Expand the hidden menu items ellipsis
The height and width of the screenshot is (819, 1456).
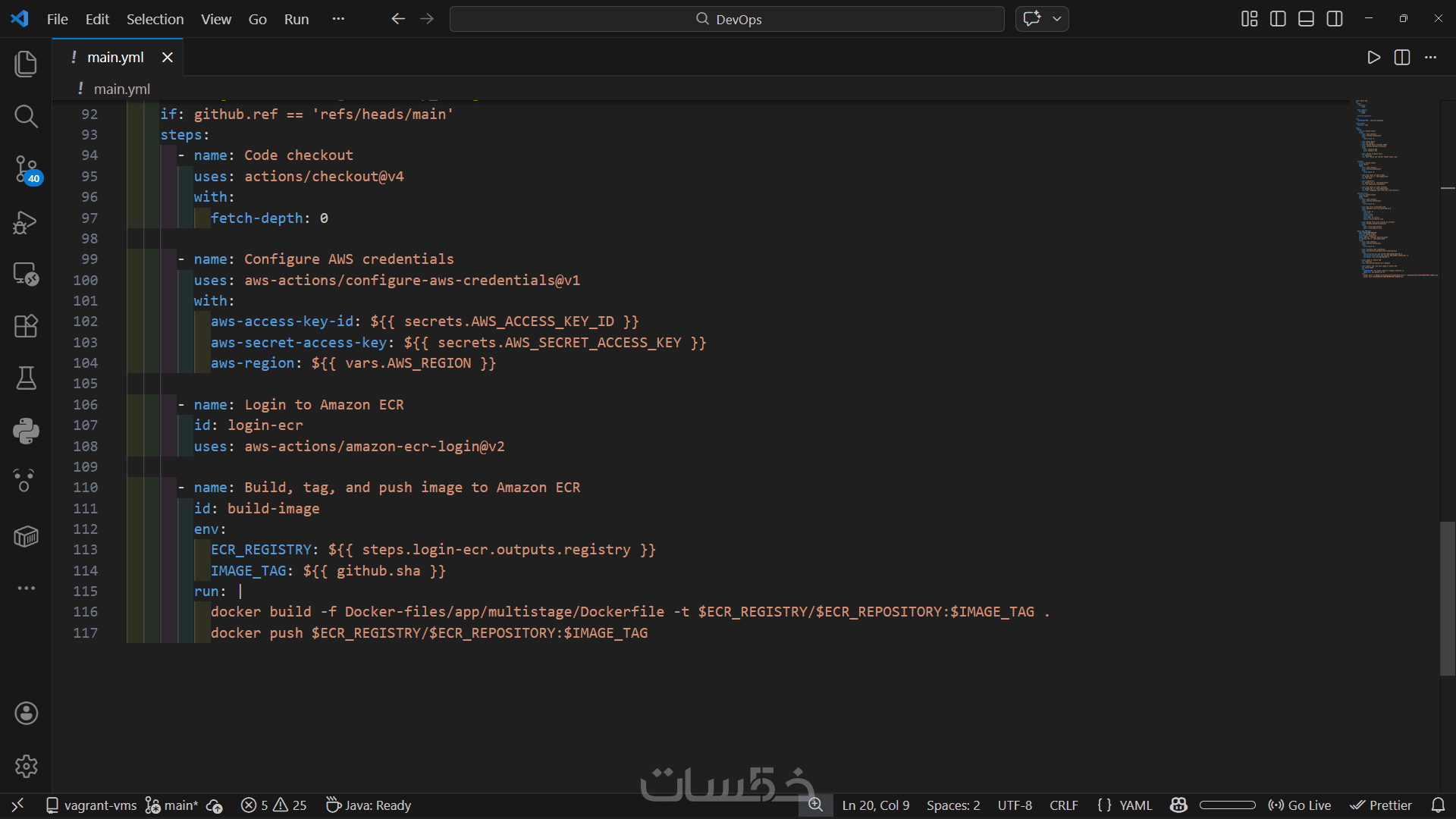tap(338, 19)
